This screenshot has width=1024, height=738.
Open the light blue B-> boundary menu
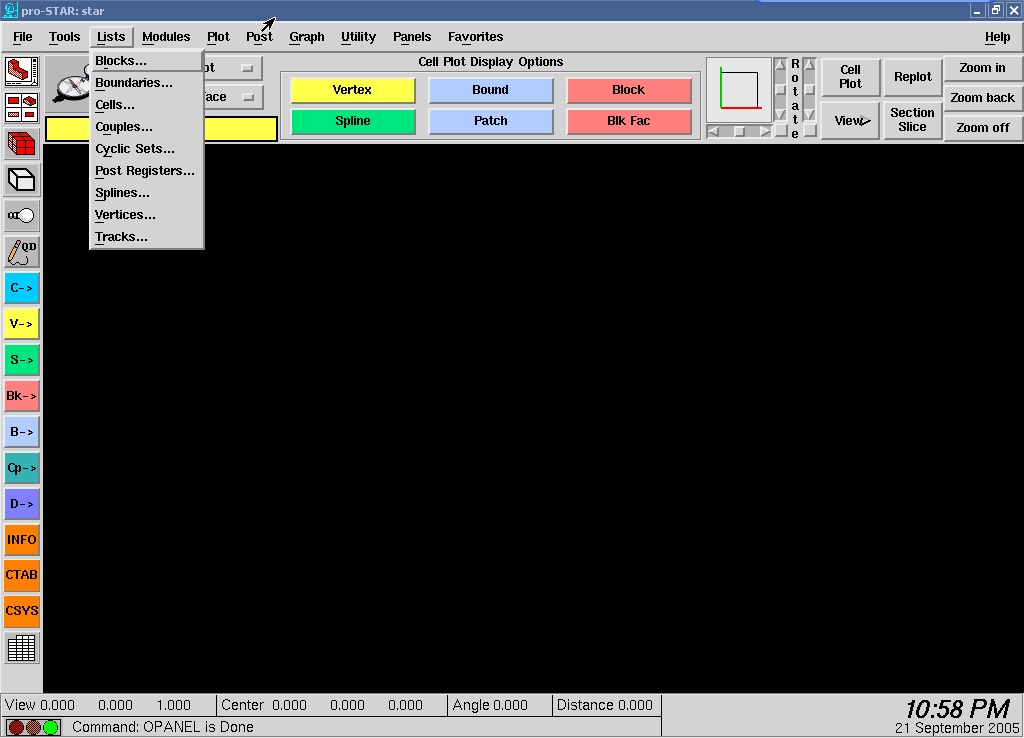(22, 432)
